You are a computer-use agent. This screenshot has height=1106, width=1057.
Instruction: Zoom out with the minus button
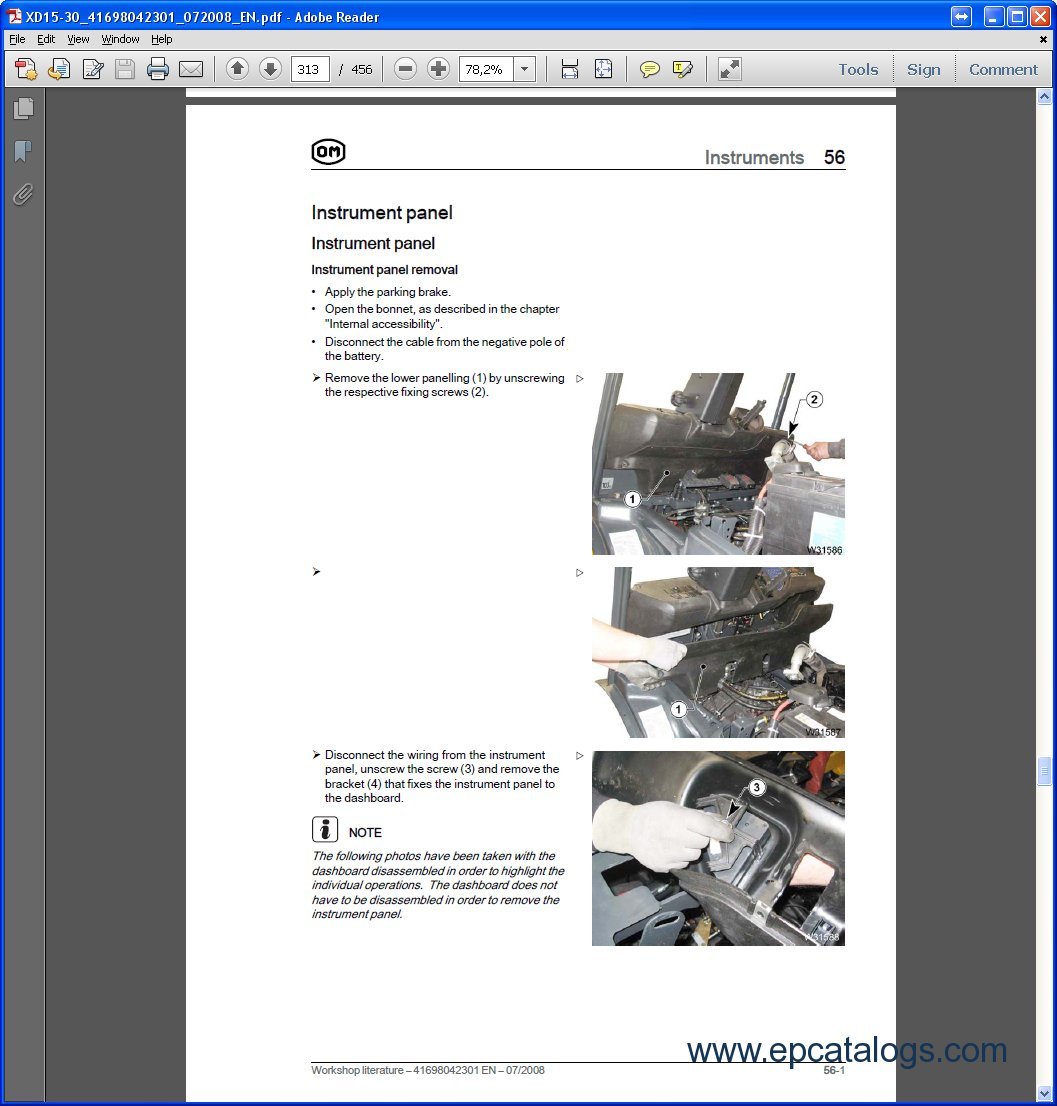[x=405, y=69]
